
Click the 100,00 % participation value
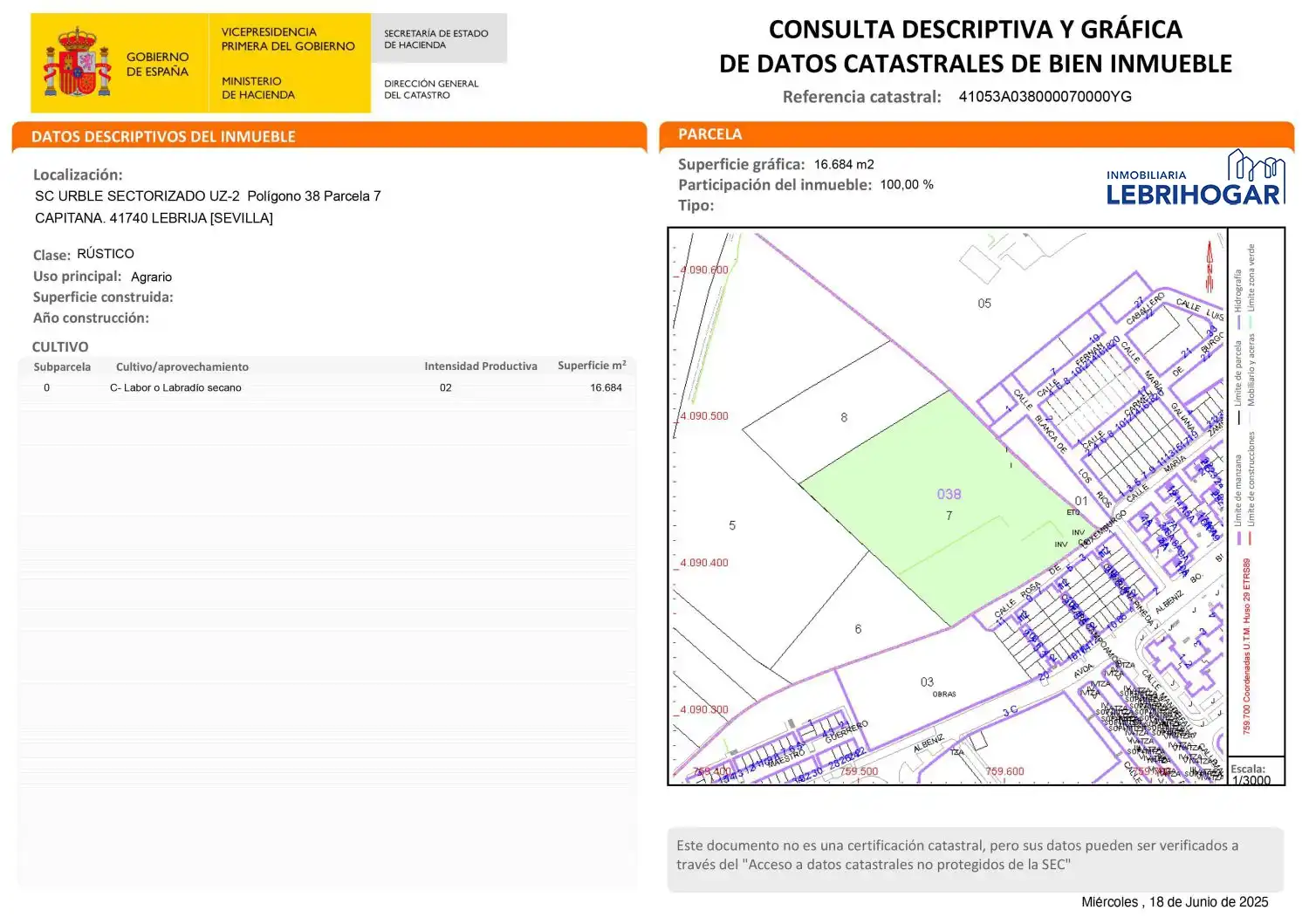tap(907, 185)
